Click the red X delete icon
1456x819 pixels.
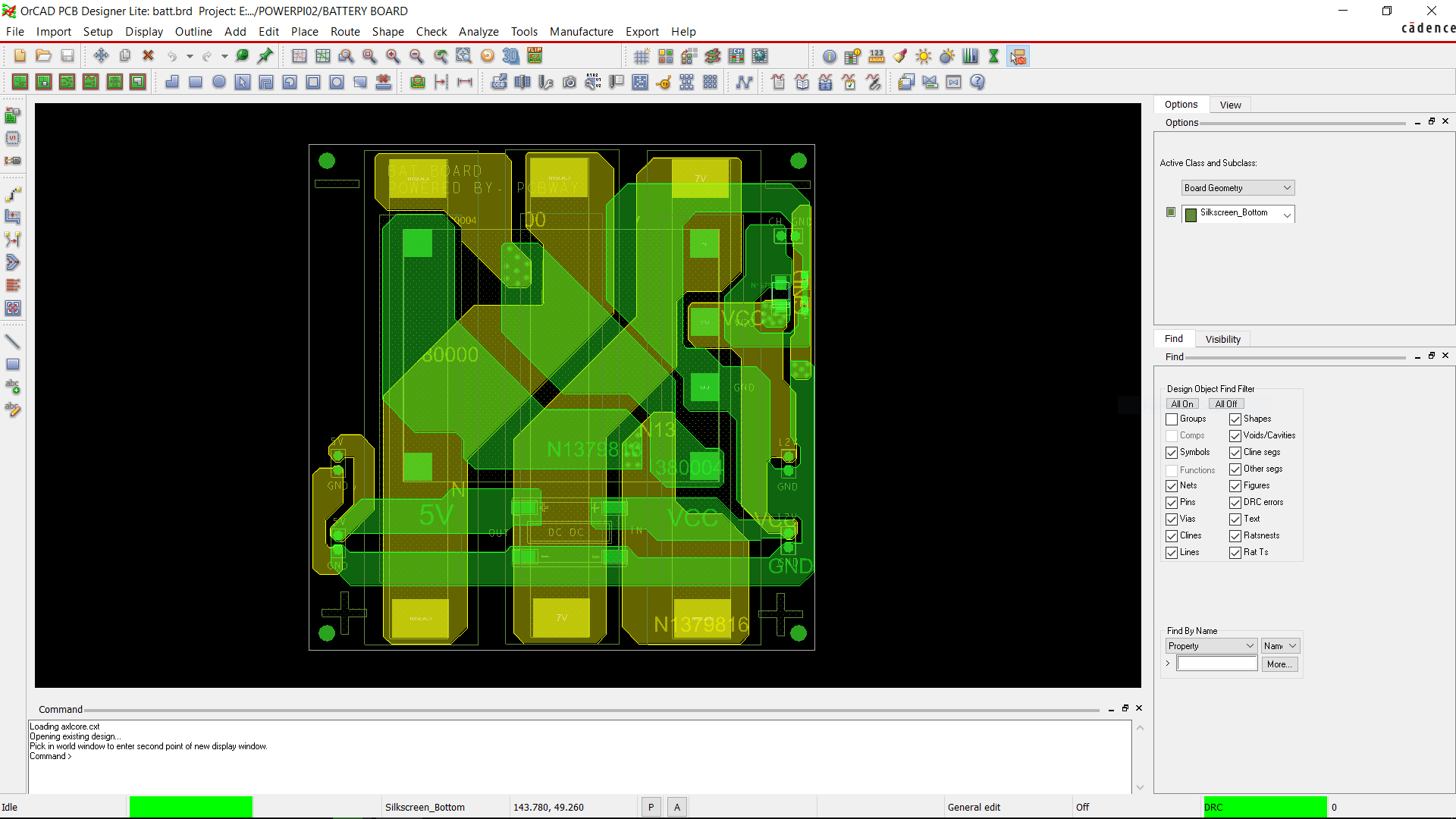pyautogui.click(x=148, y=55)
